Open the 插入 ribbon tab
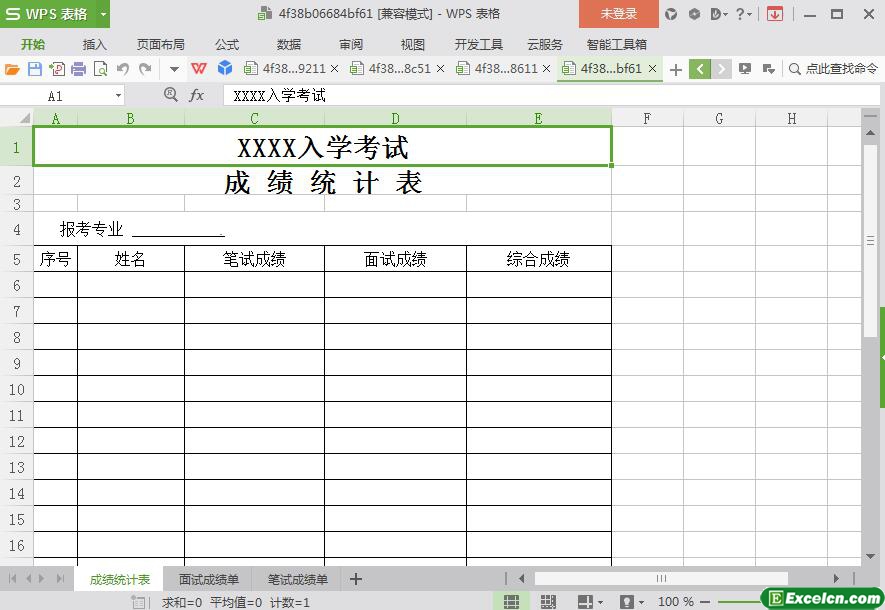Image resolution: width=885 pixels, height=610 pixels. point(94,44)
